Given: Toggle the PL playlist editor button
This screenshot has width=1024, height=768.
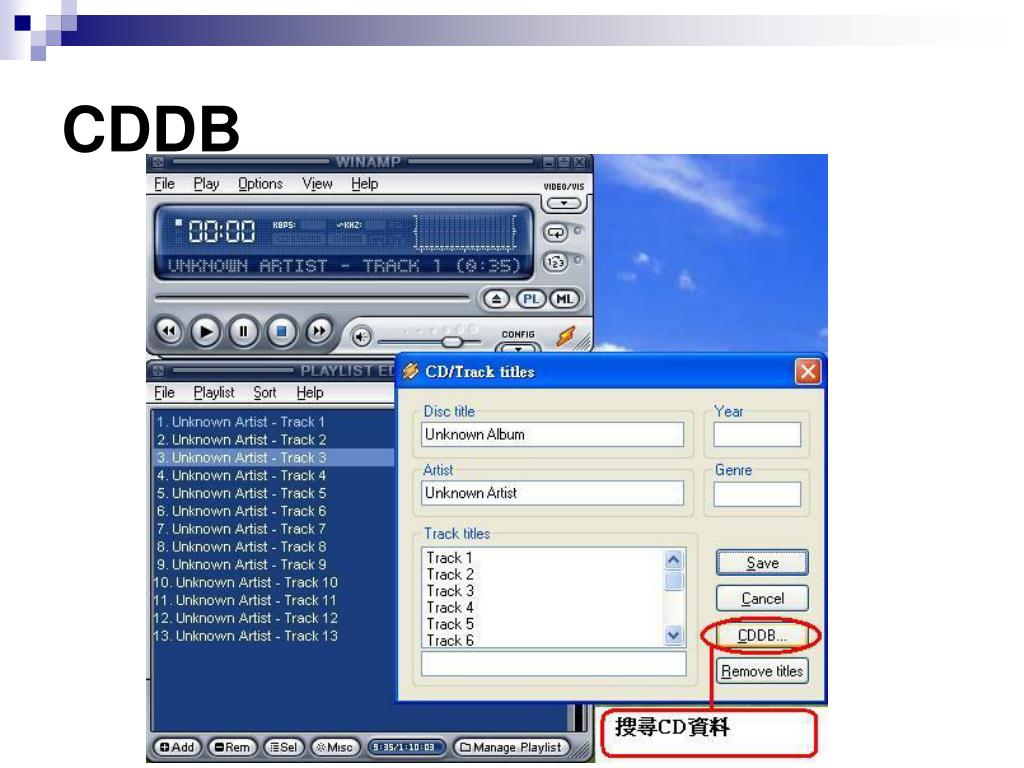Looking at the screenshot, I should tap(530, 299).
